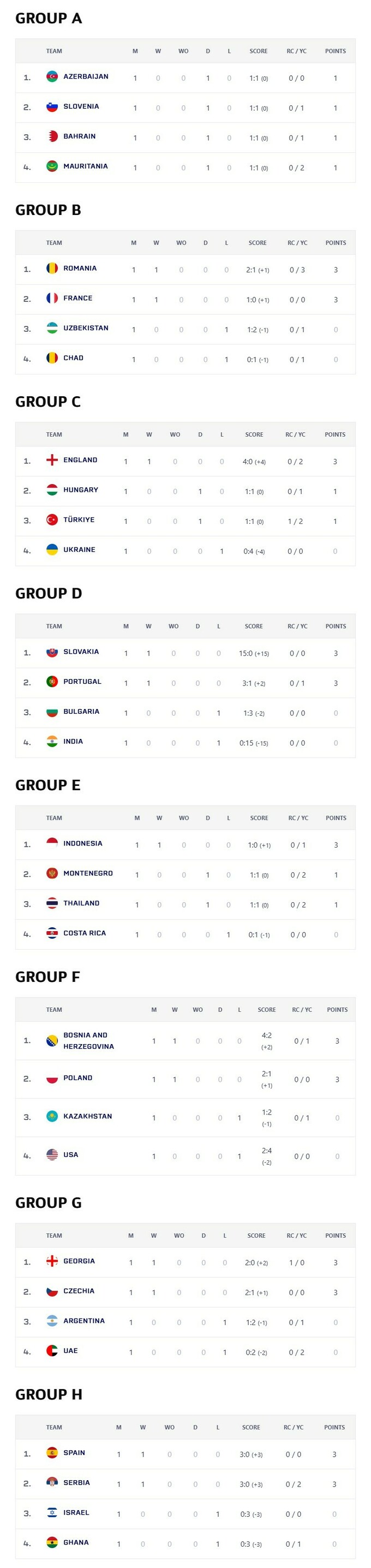
Task: Click the Israel flag icon
Action: tap(52, 1513)
